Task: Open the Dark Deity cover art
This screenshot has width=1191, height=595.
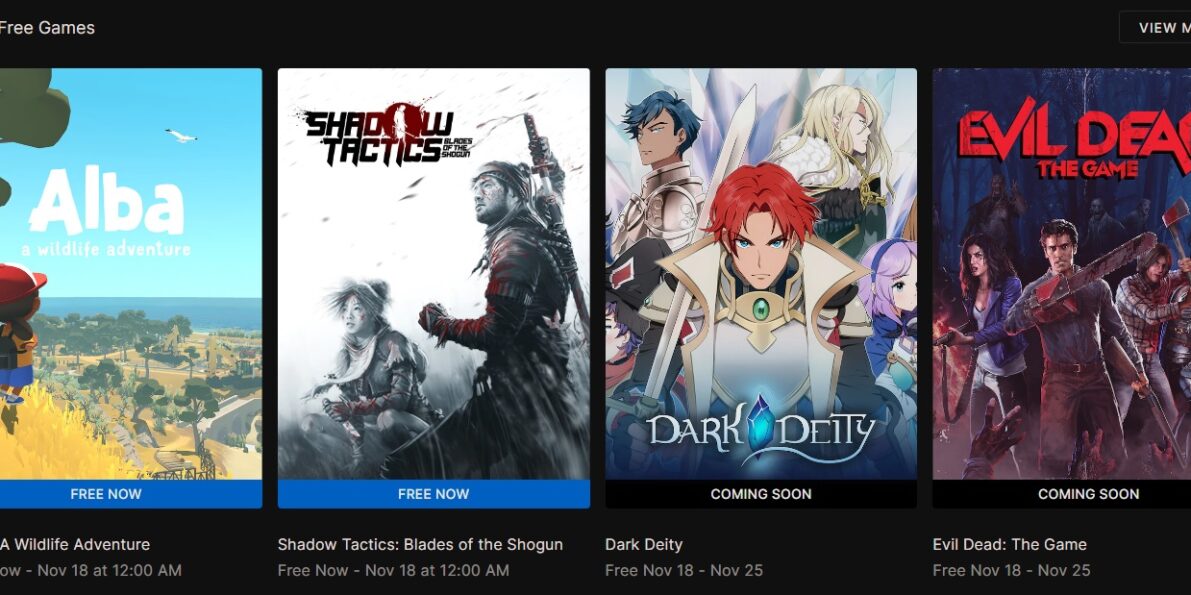Action: (761, 274)
